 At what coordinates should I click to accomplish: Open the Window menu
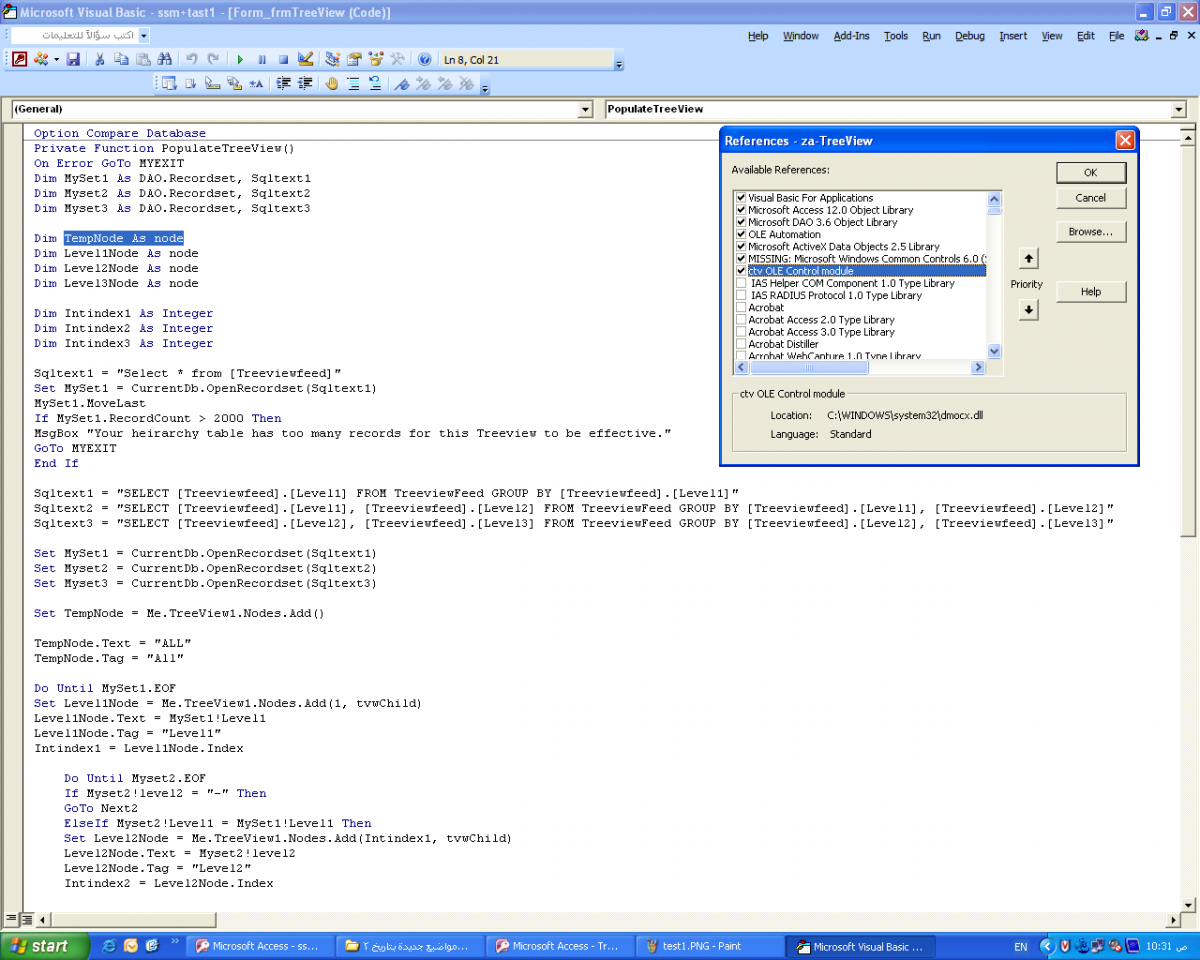click(x=801, y=36)
